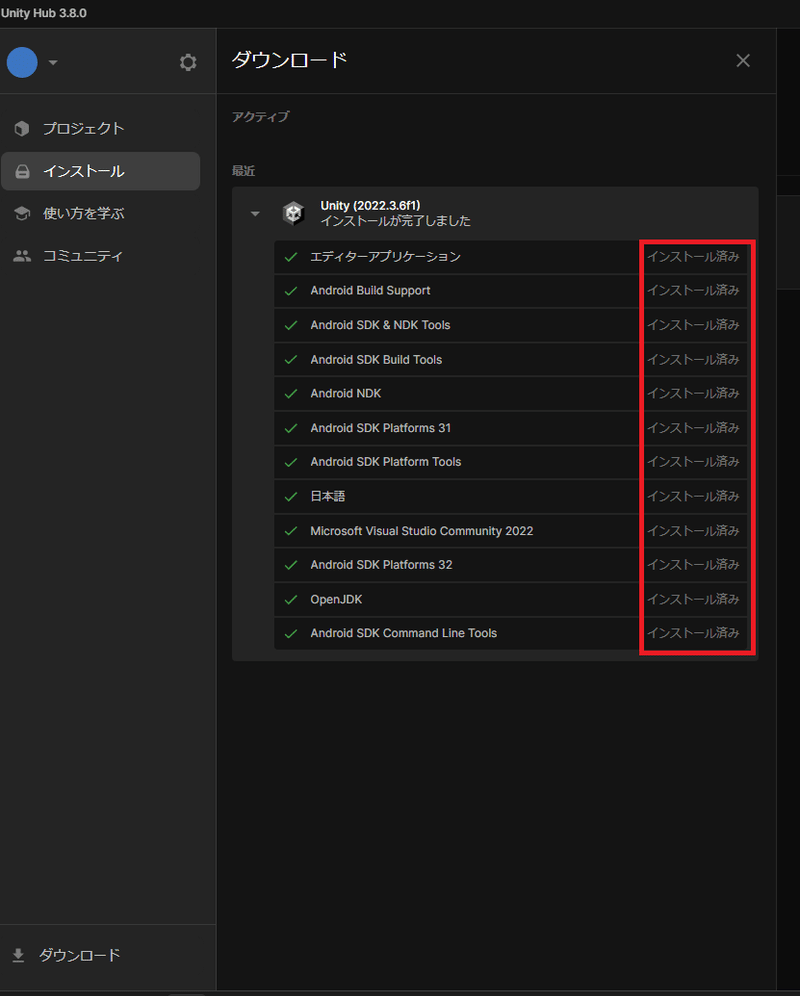Open the コミュニティ section
800x996 pixels.
[x=100, y=256]
